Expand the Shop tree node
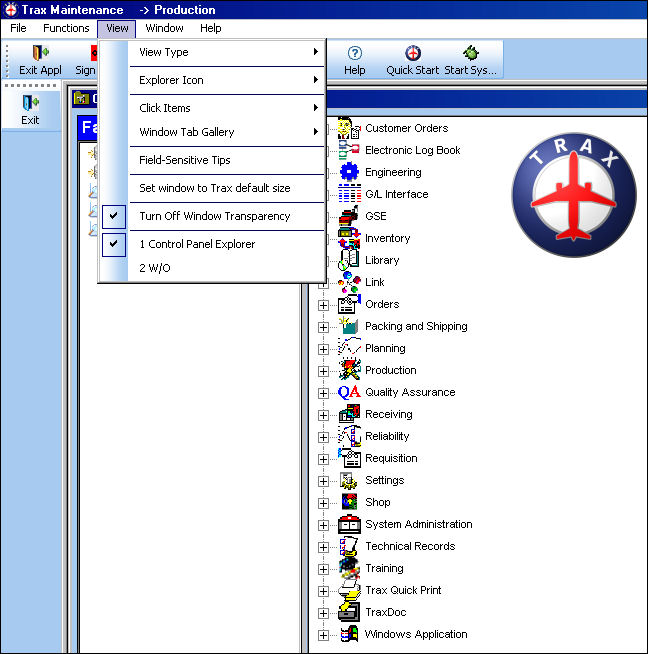Screen dimensions: 648x654 (323, 503)
